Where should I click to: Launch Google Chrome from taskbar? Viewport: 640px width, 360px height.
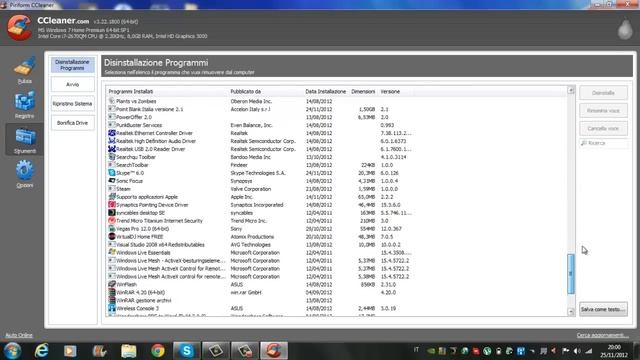158,351
